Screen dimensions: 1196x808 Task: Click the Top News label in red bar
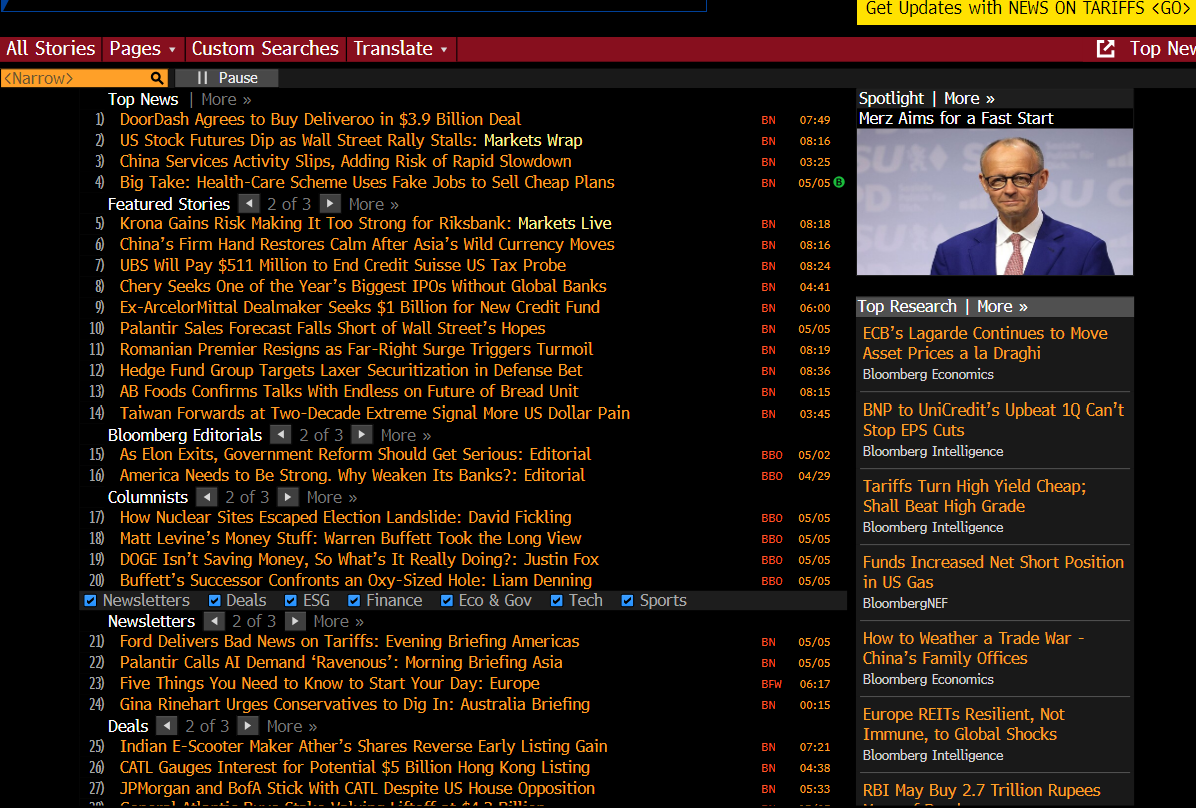pos(1162,49)
